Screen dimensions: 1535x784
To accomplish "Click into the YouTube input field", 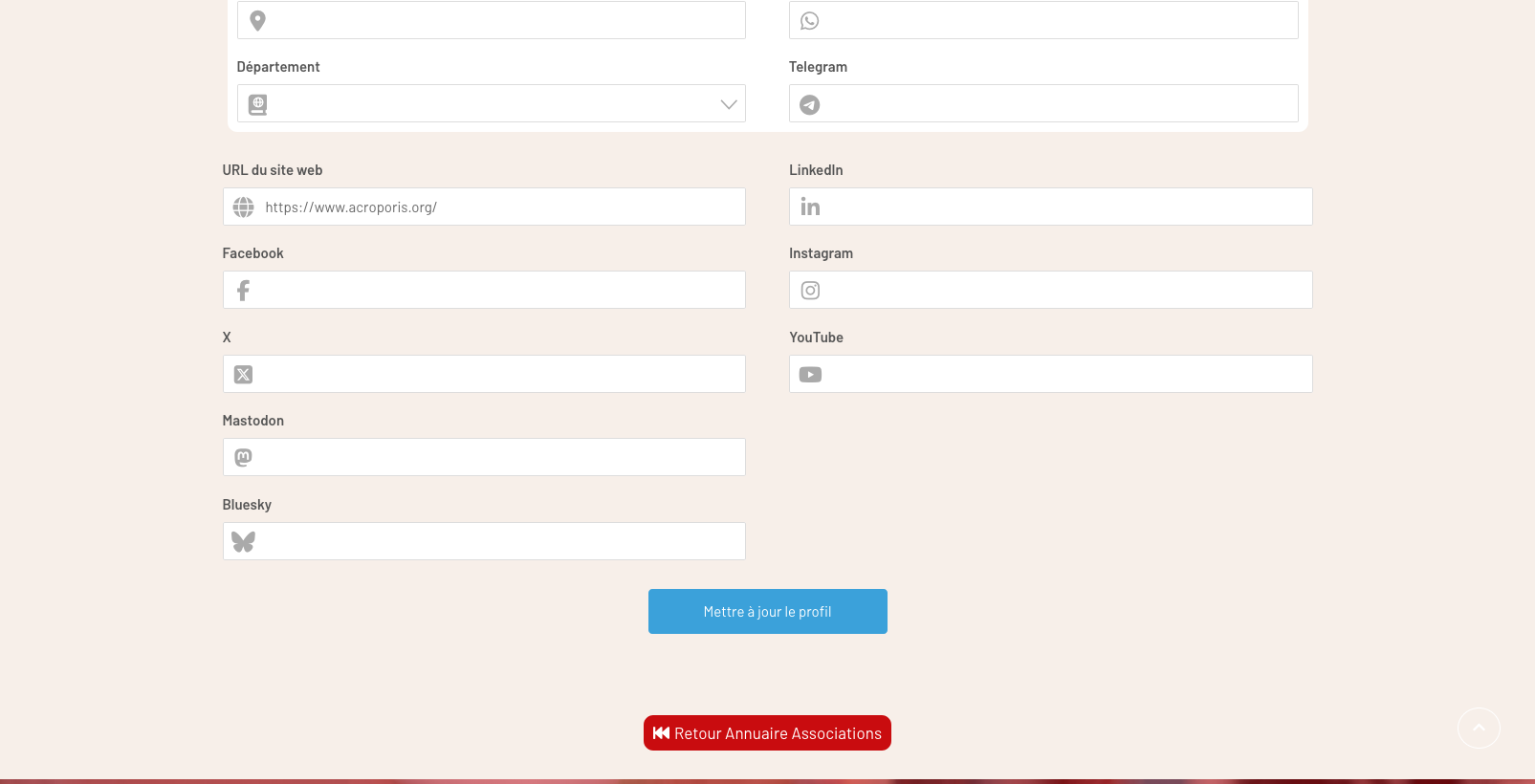I will click(x=1062, y=375).
